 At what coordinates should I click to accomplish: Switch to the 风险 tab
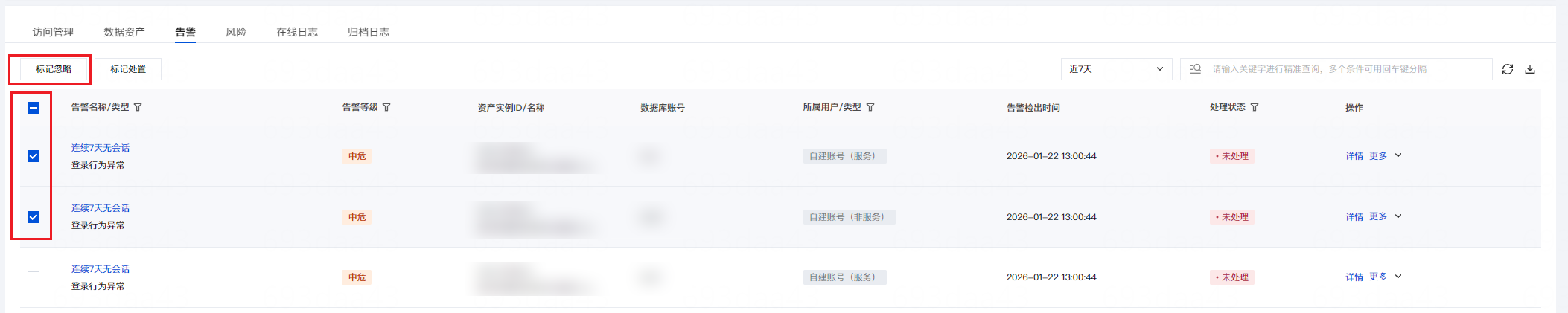[236, 32]
